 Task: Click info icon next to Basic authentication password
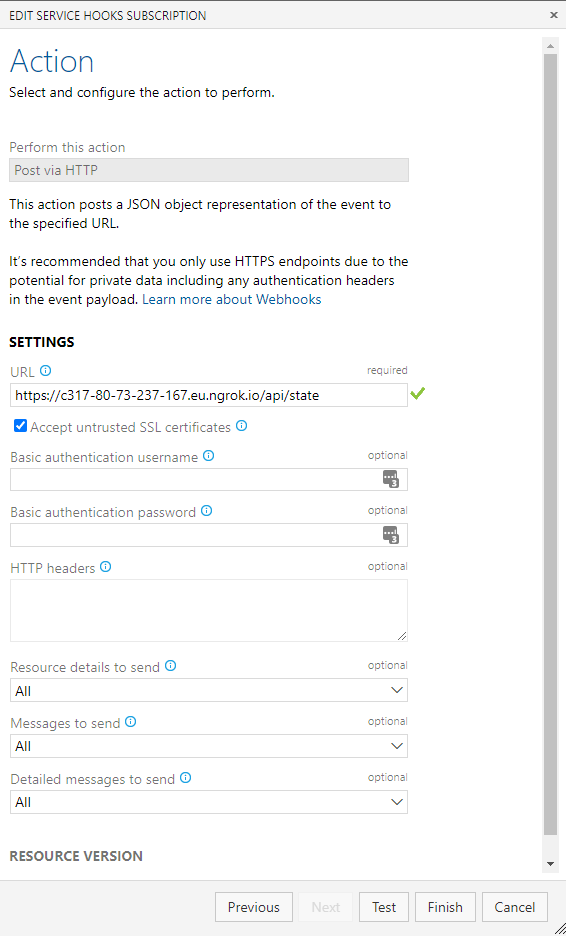click(x=207, y=511)
